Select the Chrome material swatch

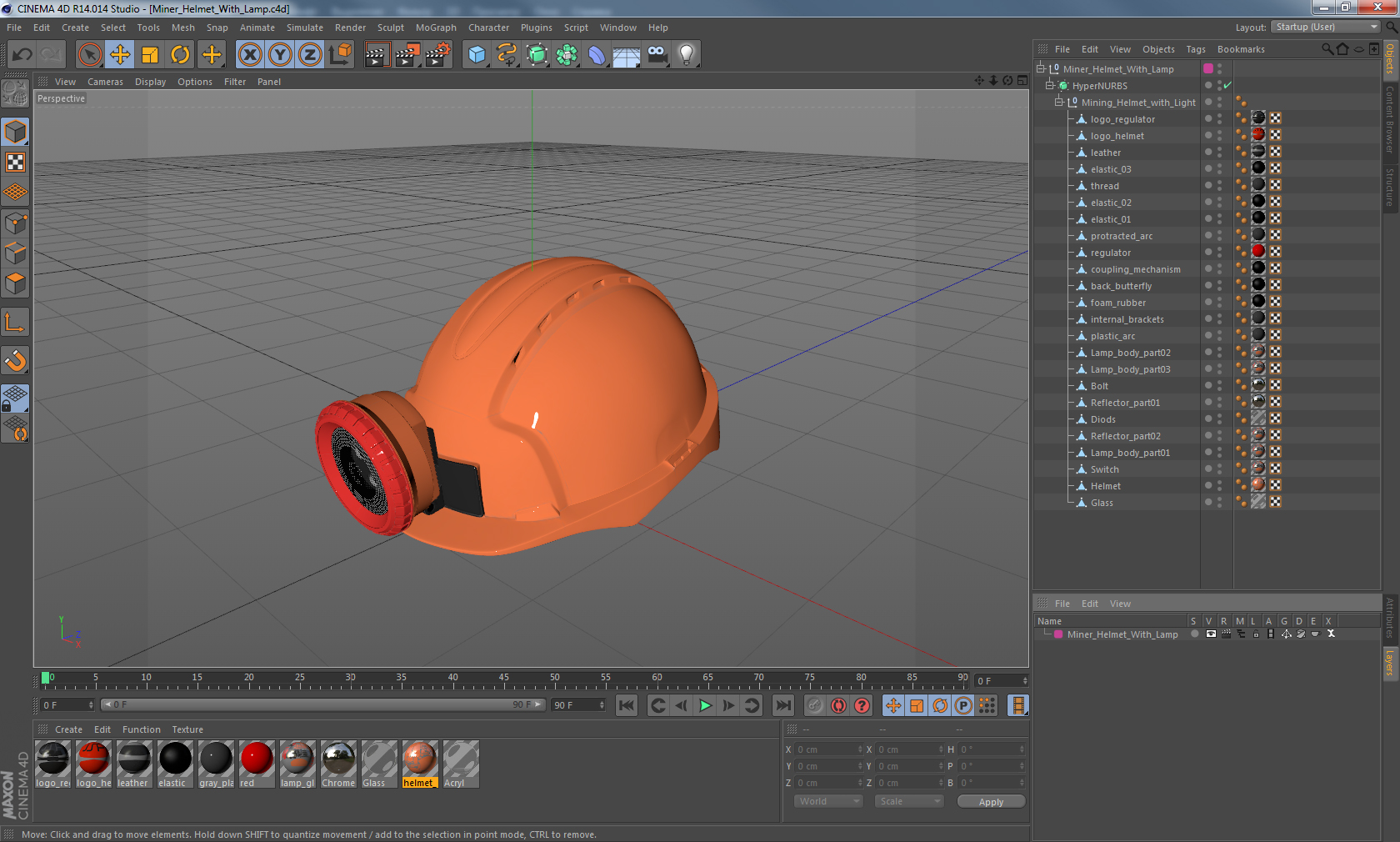(337, 764)
